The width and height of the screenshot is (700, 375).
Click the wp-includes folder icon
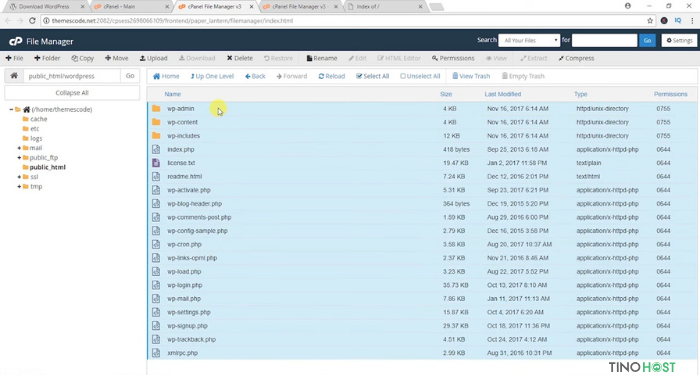coord(156,135)
